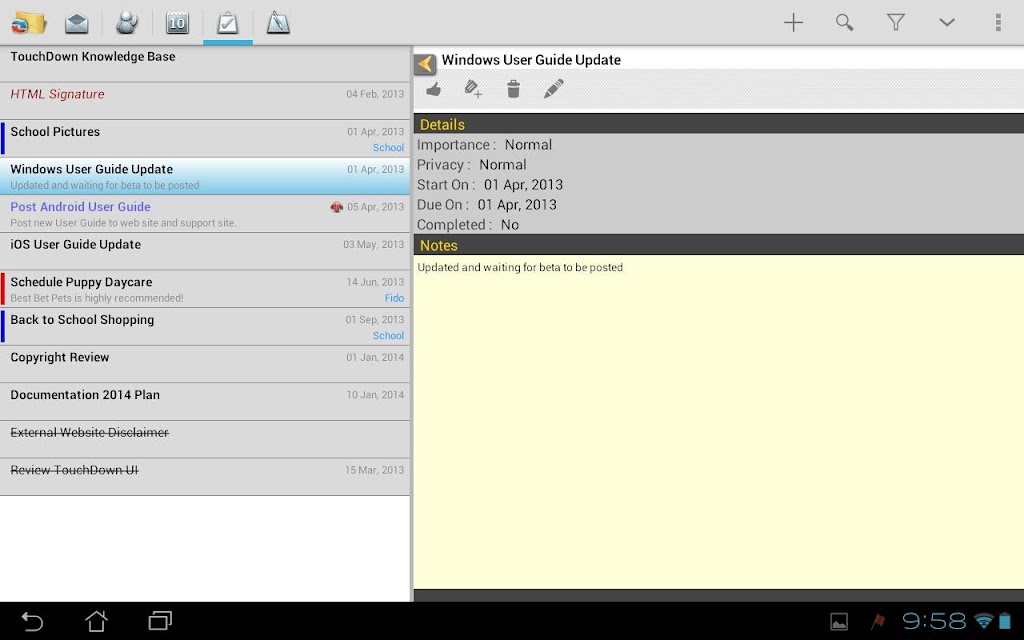Image resolution: width=1024 pixels, height=640 pixels.
Task: Click the red flag icon on Post Android User Guide
Action: point(336,207)
